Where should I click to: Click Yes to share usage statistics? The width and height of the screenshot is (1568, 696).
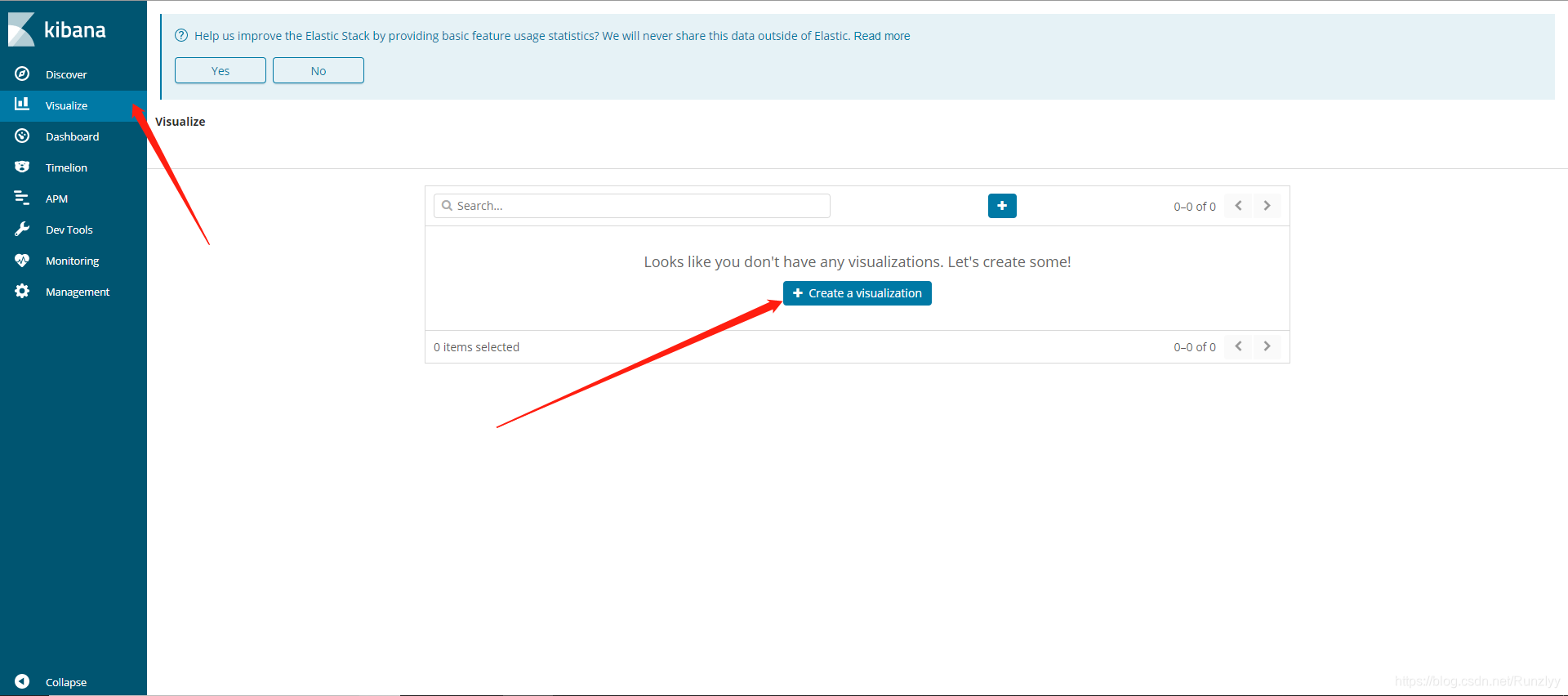click(220, 70)
